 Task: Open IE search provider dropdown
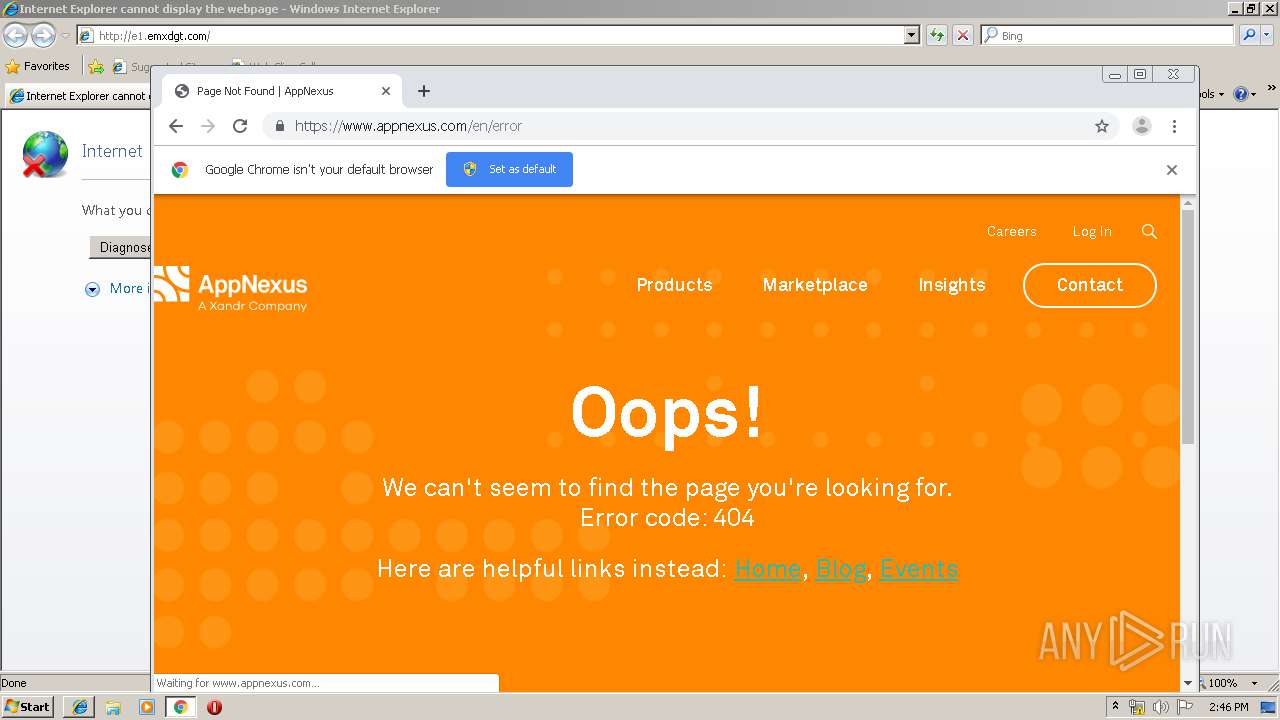[x=1267, y=35]
